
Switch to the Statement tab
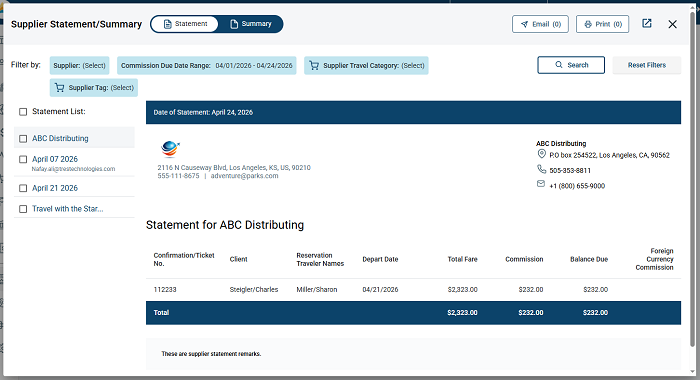185,24
